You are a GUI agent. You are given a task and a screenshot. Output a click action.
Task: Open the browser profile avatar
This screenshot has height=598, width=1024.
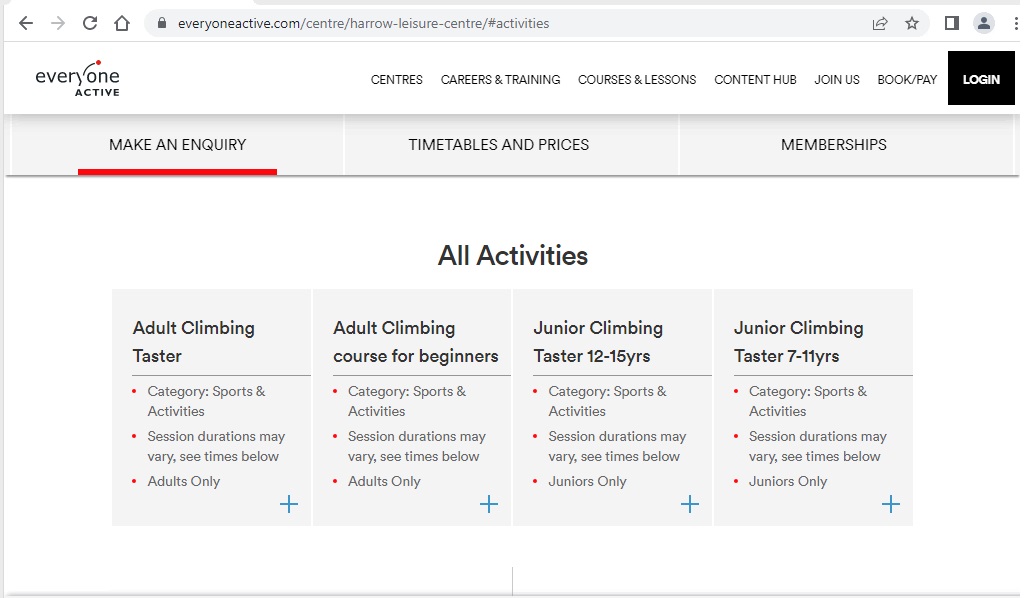[984, 24]
